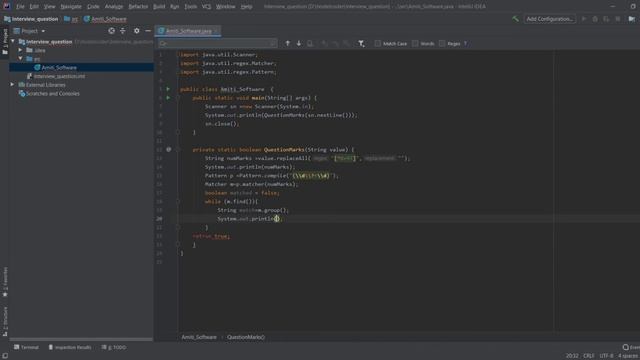Open the Navigate menu
The image size is (640, 360).
pyautogui.click(x=71, y=7)
